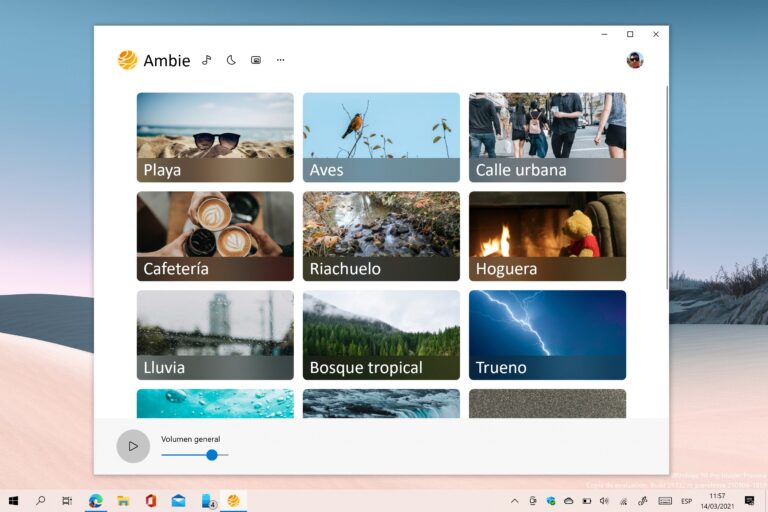Select the waterfall sound card
The width and height of the screenshot is (768, 512).
tap(381, 404)
